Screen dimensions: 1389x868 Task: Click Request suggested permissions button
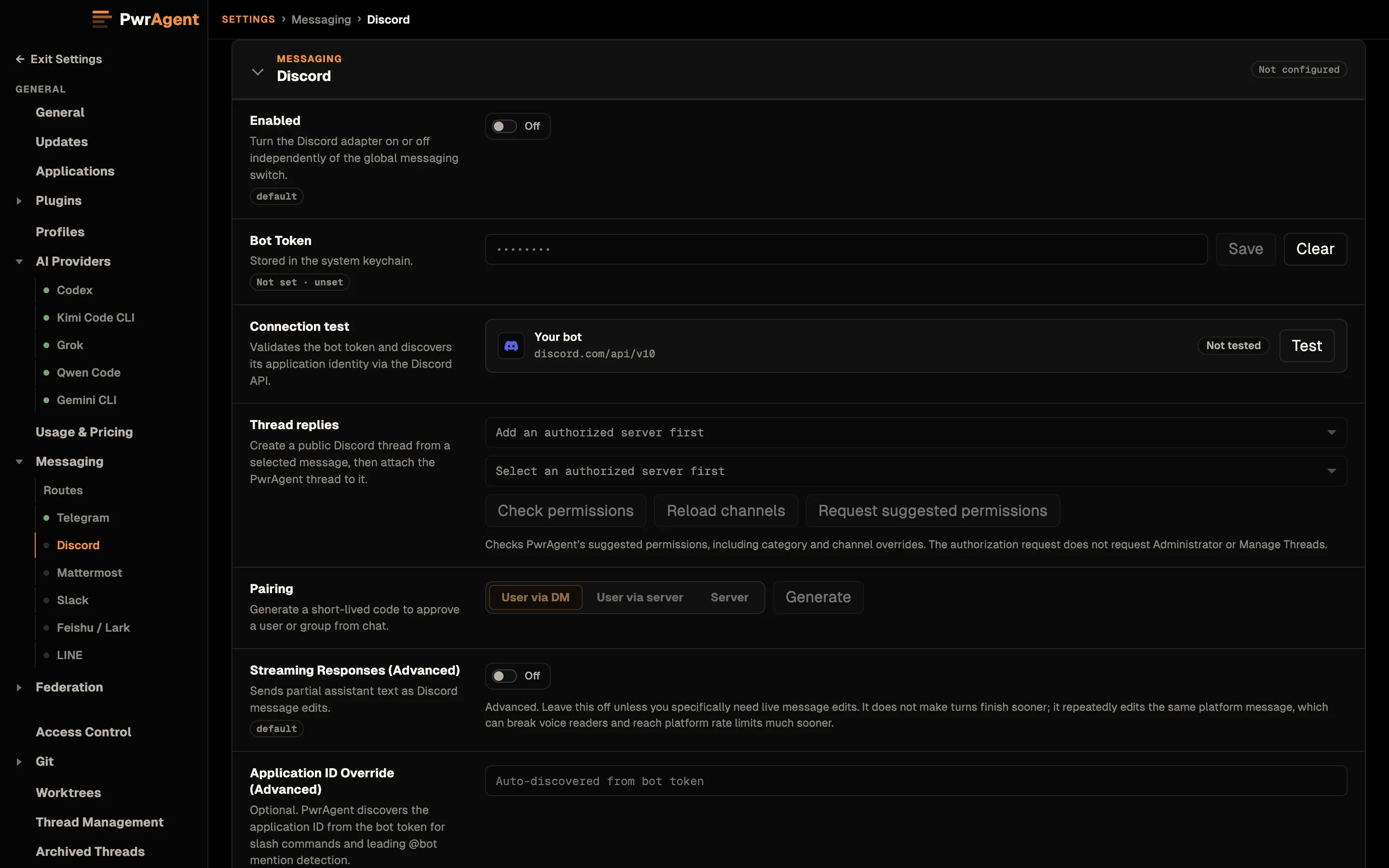coord(932,511)
